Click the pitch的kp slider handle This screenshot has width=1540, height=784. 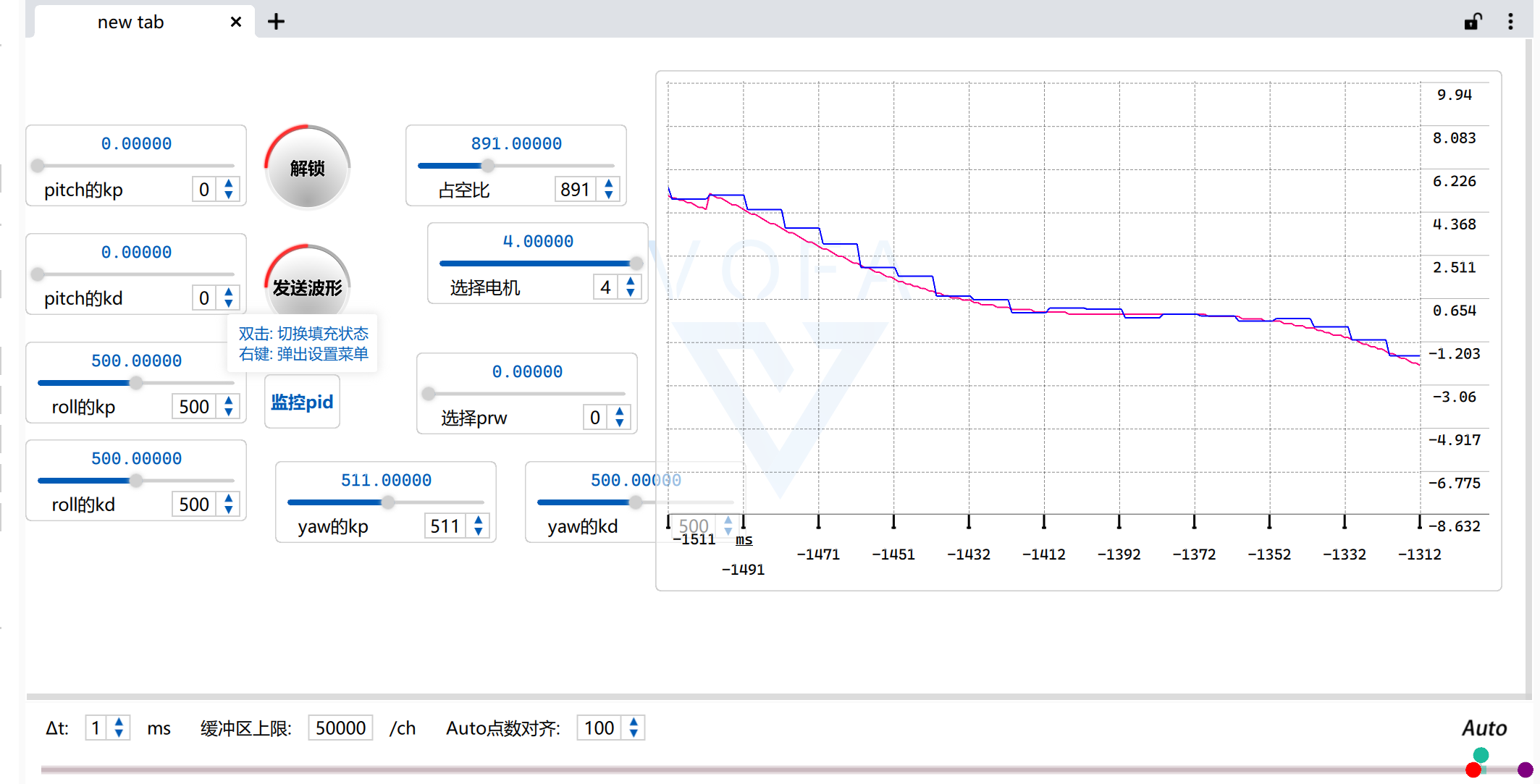(38, 166)
